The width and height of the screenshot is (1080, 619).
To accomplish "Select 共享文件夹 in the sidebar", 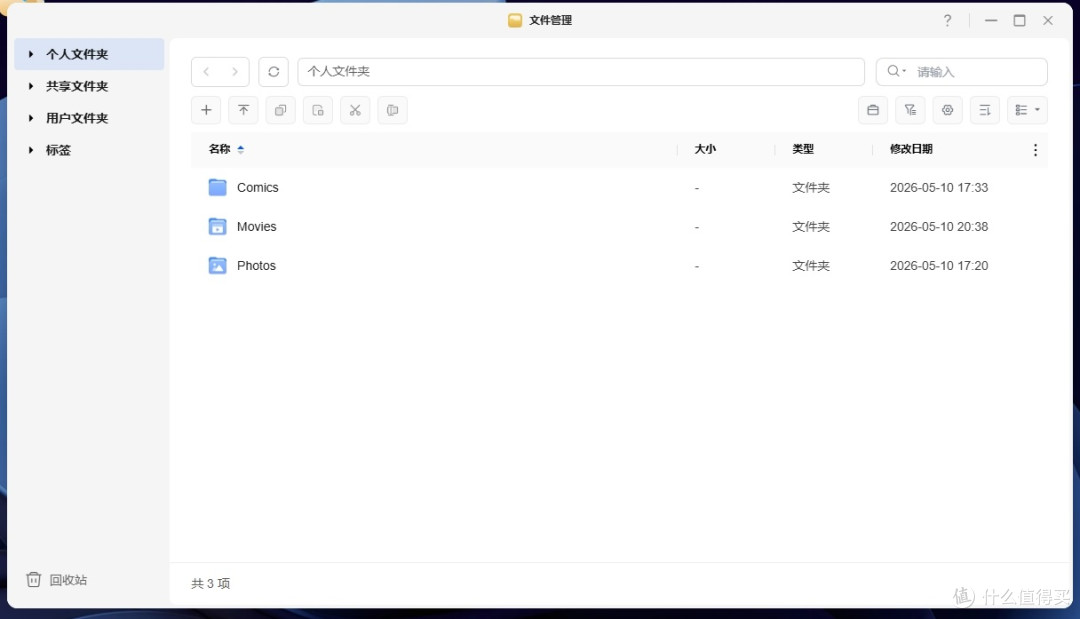I will (77, 86).
